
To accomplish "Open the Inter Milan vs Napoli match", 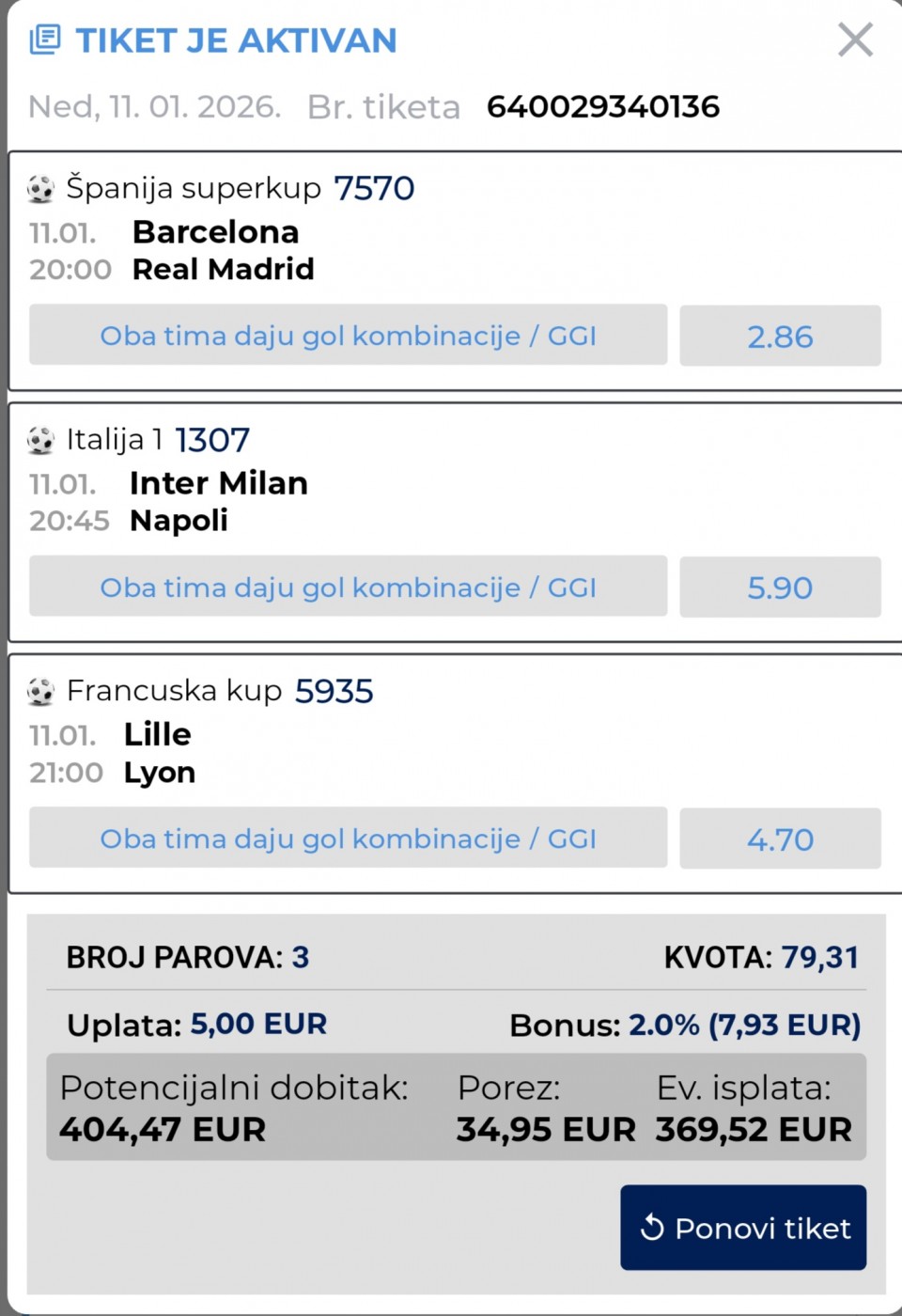I will [218, 502].
